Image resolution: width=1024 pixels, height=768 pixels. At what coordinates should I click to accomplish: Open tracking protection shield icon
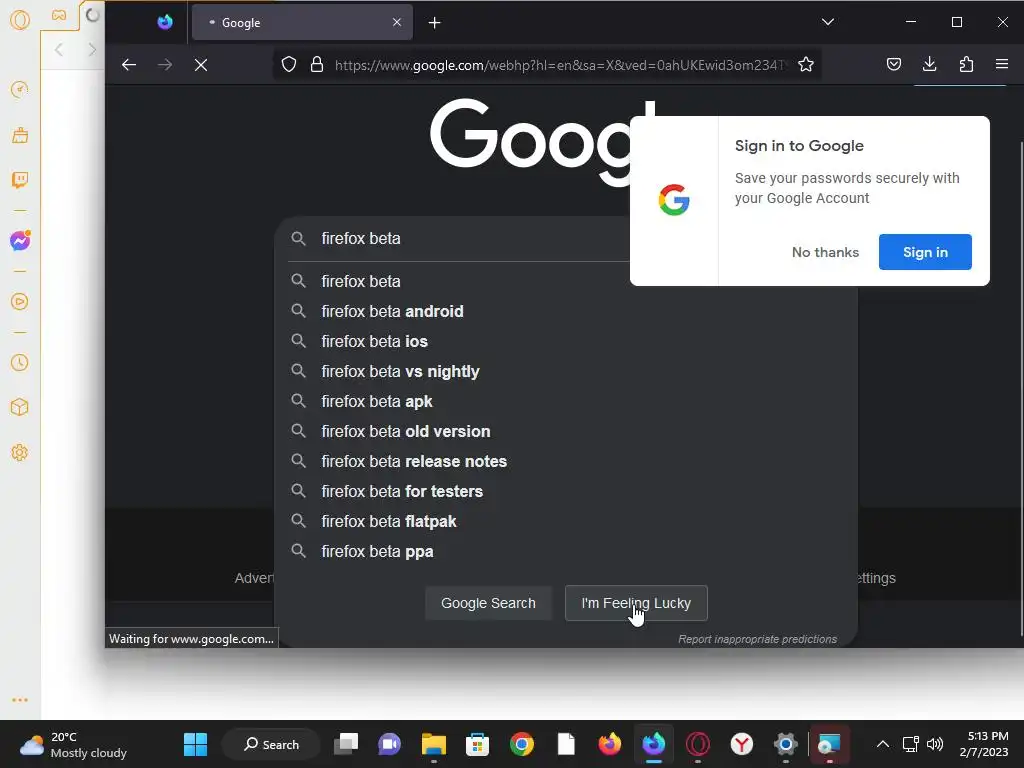289,65
